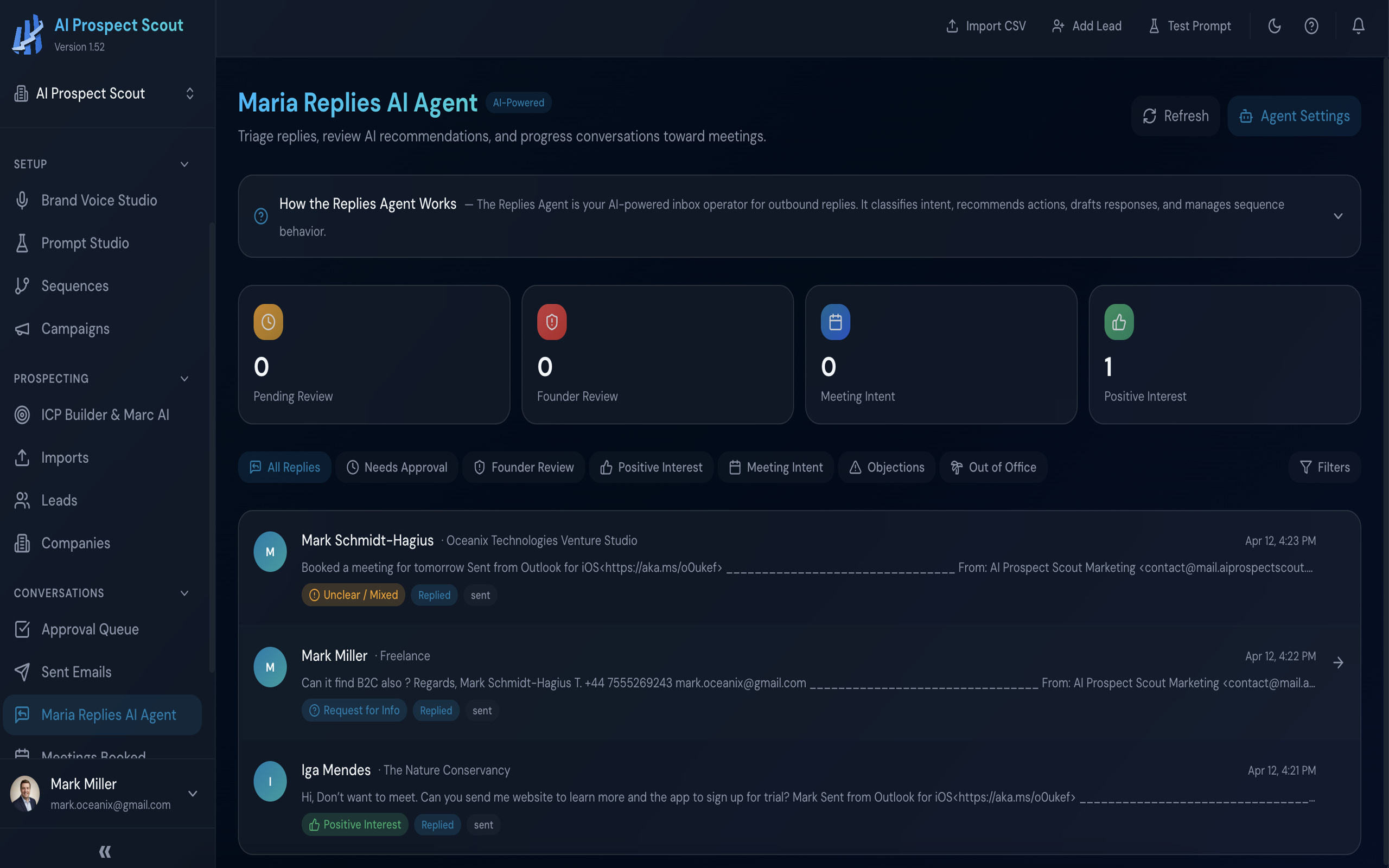Expand the How the Replies Agent Works panel
This screenshot has width=1389, height=868.
(1339, 216)
